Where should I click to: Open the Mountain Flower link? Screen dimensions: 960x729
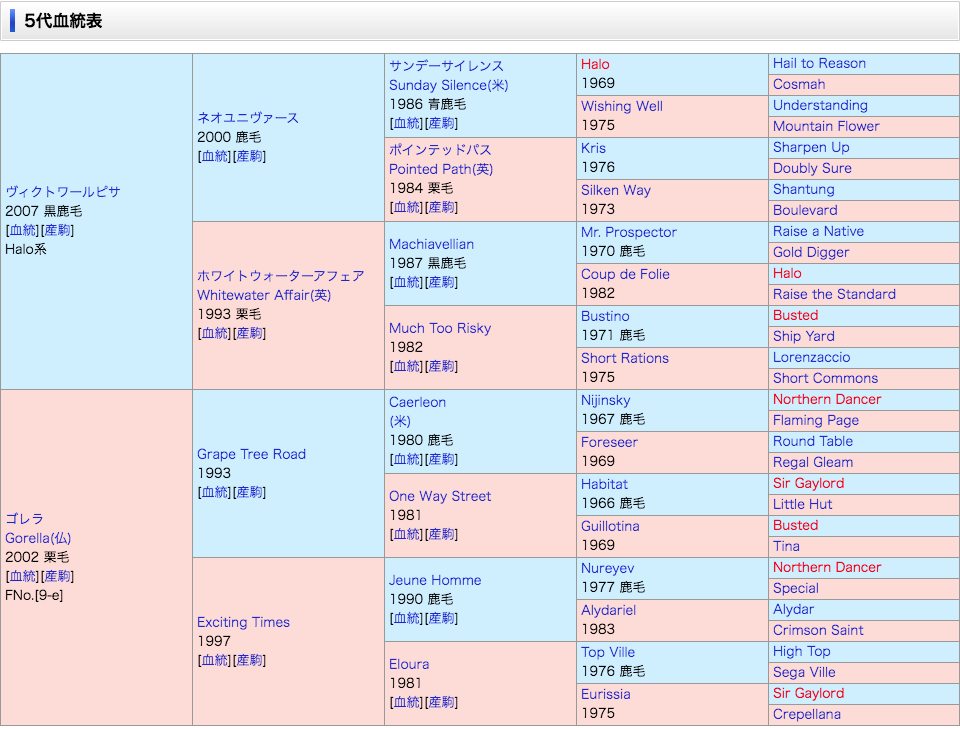pyautogui.click(x=826, y=126)
